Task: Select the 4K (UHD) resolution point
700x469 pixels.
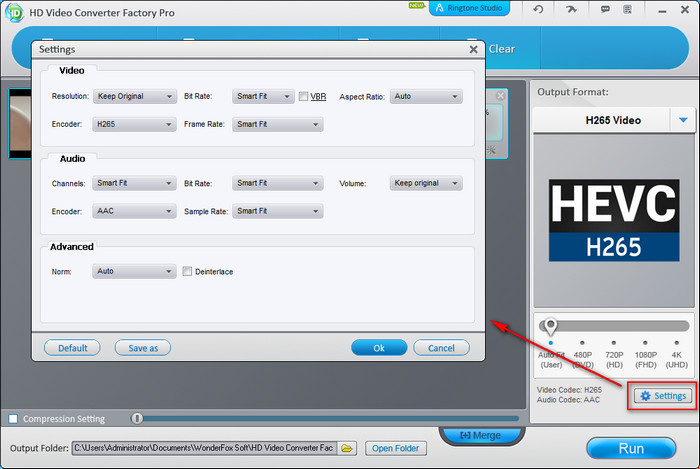Action: (677, 343)
